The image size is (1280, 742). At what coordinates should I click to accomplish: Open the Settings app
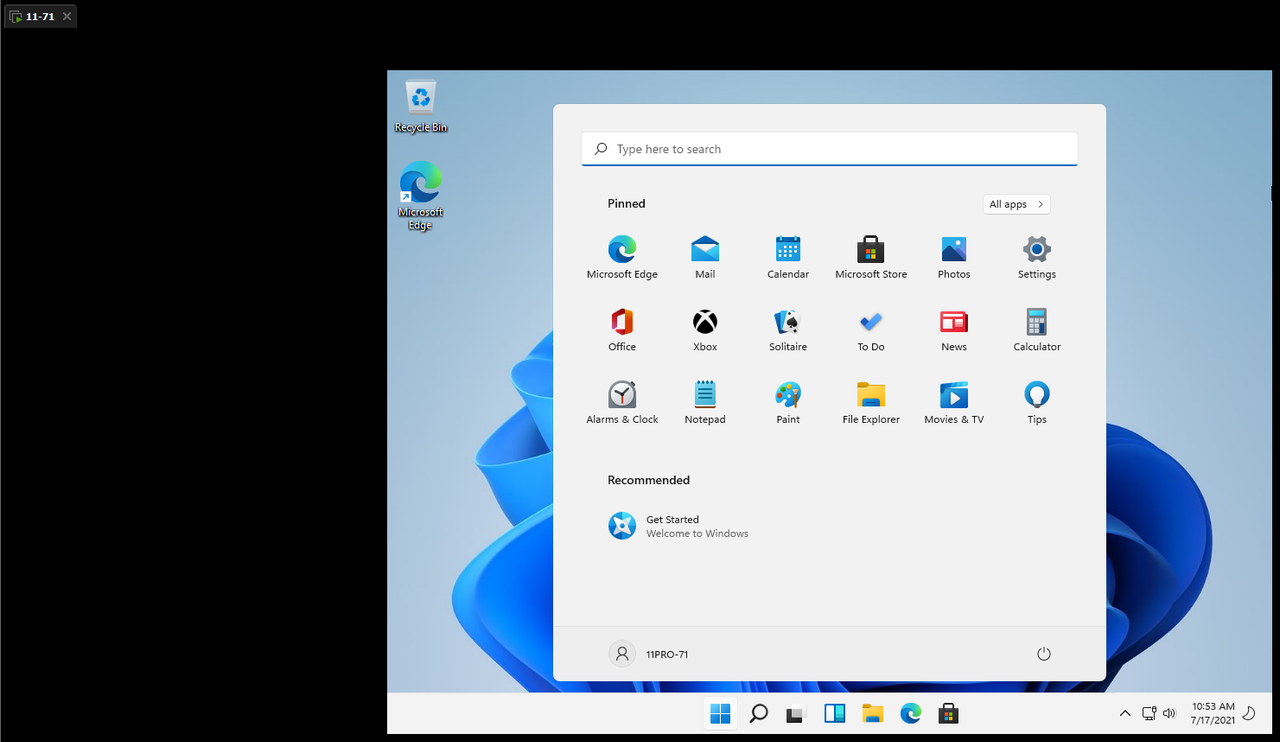tap(1037, 257)
